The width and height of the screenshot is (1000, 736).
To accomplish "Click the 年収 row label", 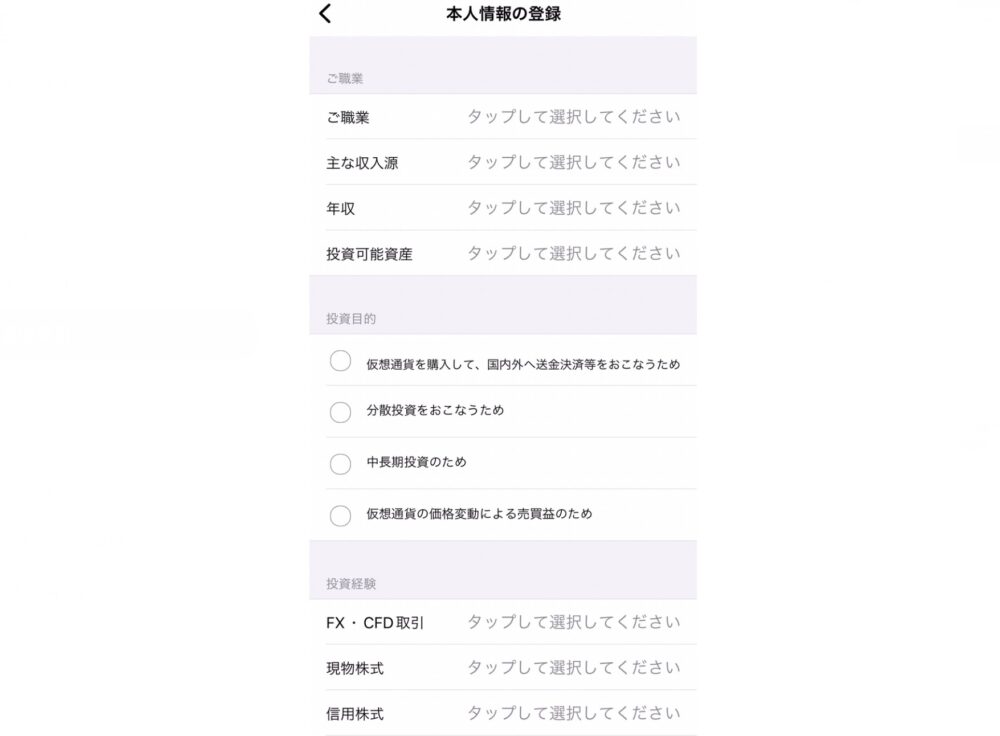I will pos(341,209).
